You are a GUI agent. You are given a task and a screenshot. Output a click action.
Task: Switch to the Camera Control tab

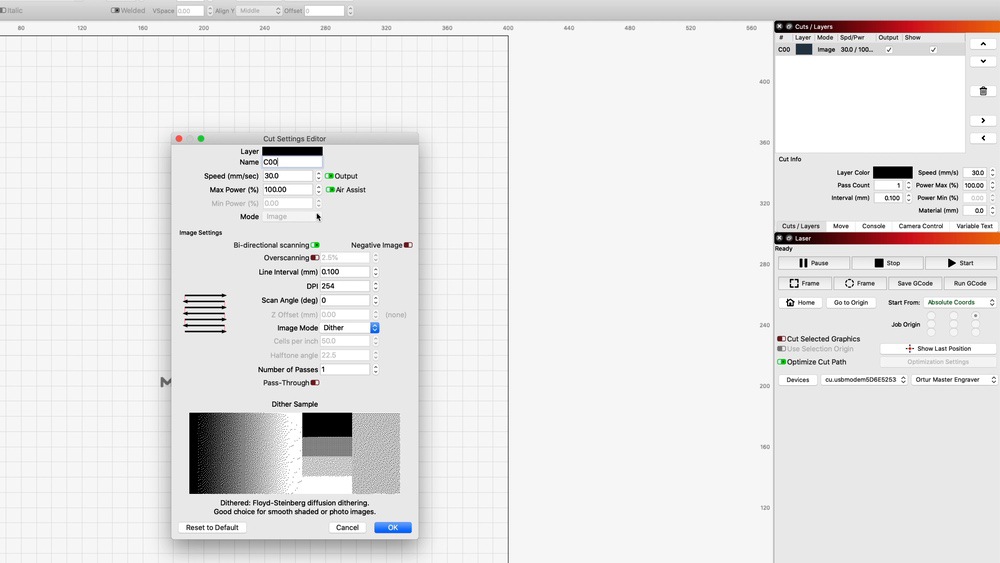920,226
